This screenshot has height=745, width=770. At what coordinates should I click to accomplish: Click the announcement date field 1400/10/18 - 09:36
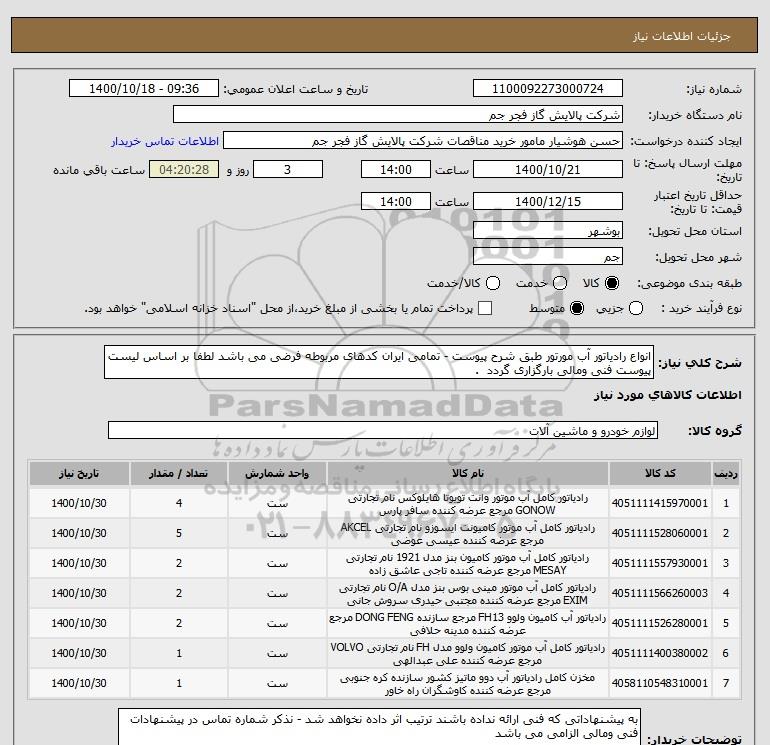click(x=144, y=88)
